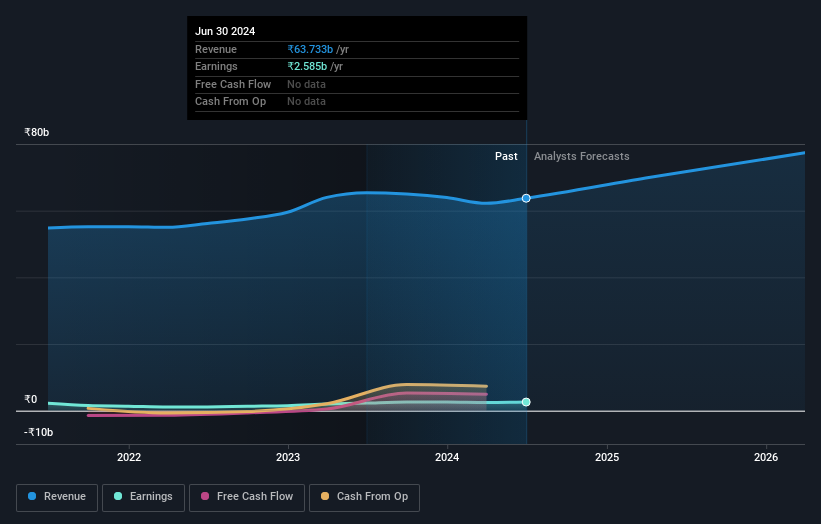Click the Revenue row label in the tooltip
The image size is (821, 524).
pyautogui.click(x=216, y=49)
